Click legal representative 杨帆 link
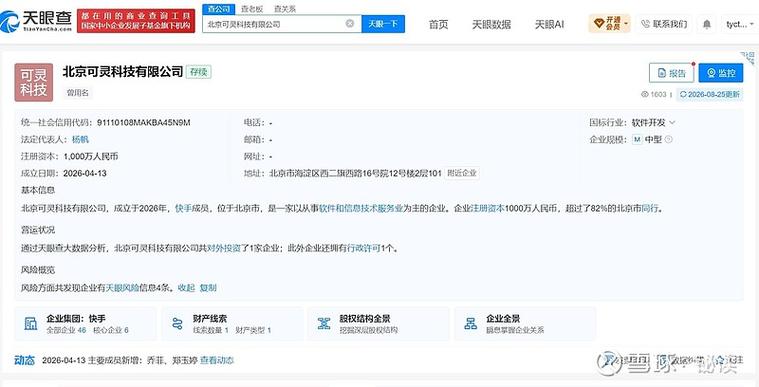The width and height of the screenshot is (759, 387). point(80,139)
